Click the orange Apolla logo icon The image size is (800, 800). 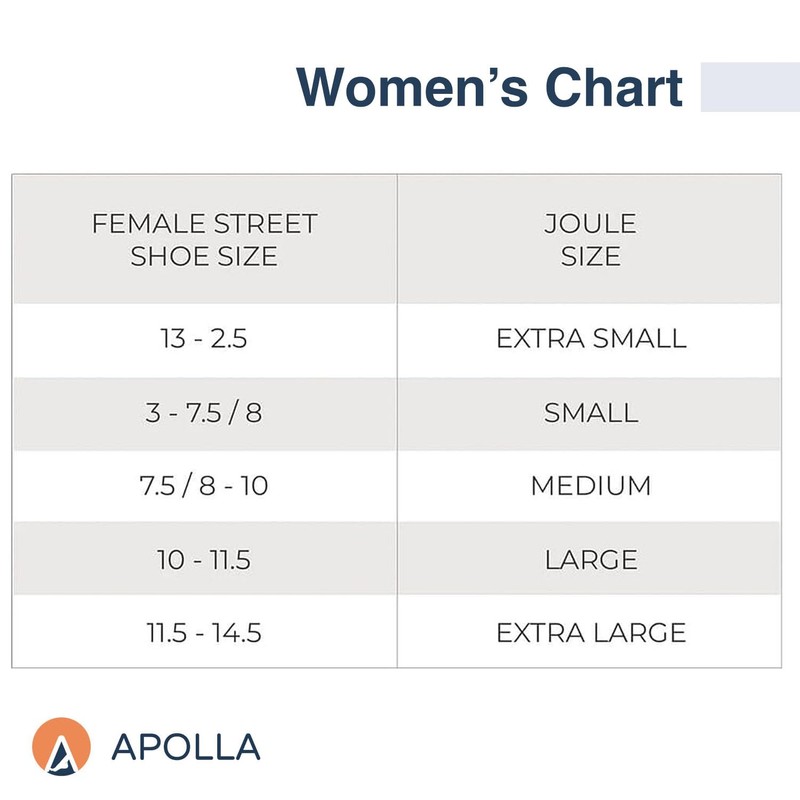click(61, 747)
